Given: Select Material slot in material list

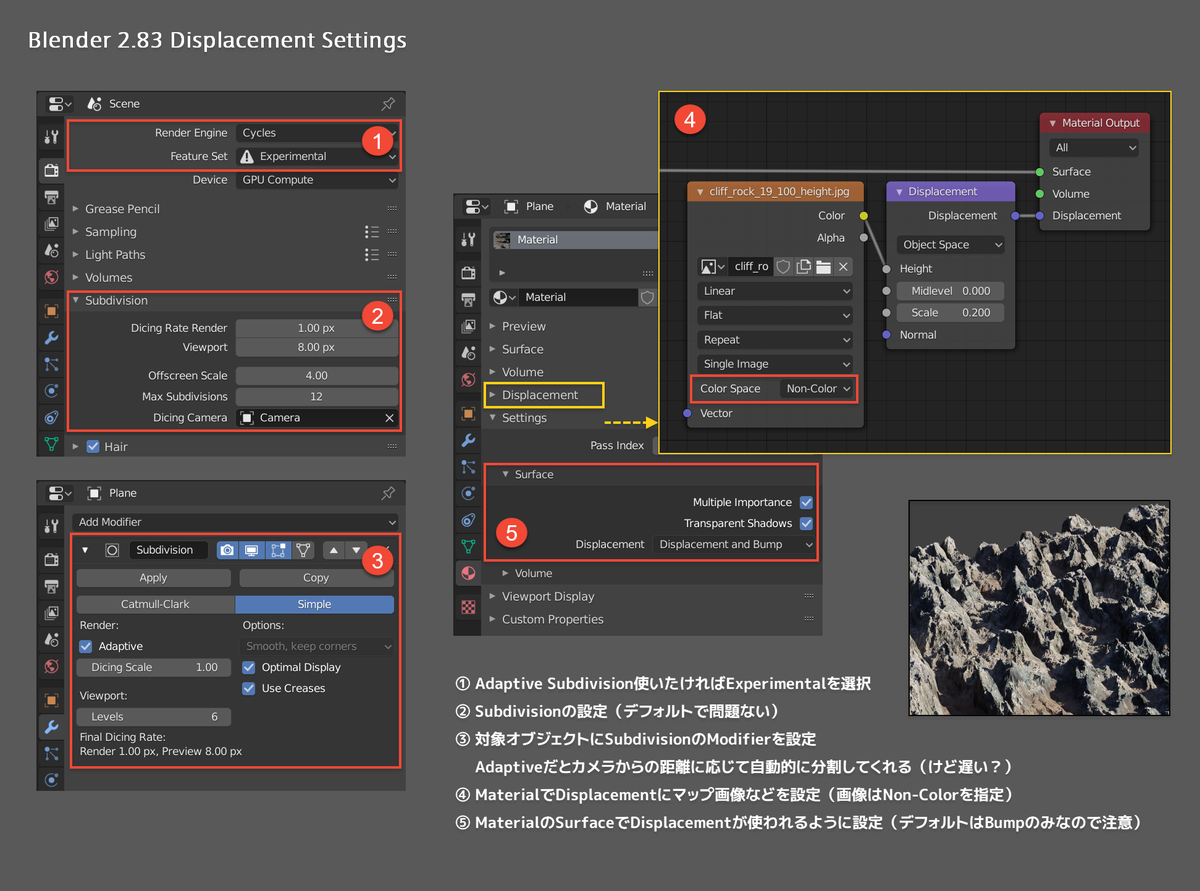Looking at the screenshot, I should [574, 240].
